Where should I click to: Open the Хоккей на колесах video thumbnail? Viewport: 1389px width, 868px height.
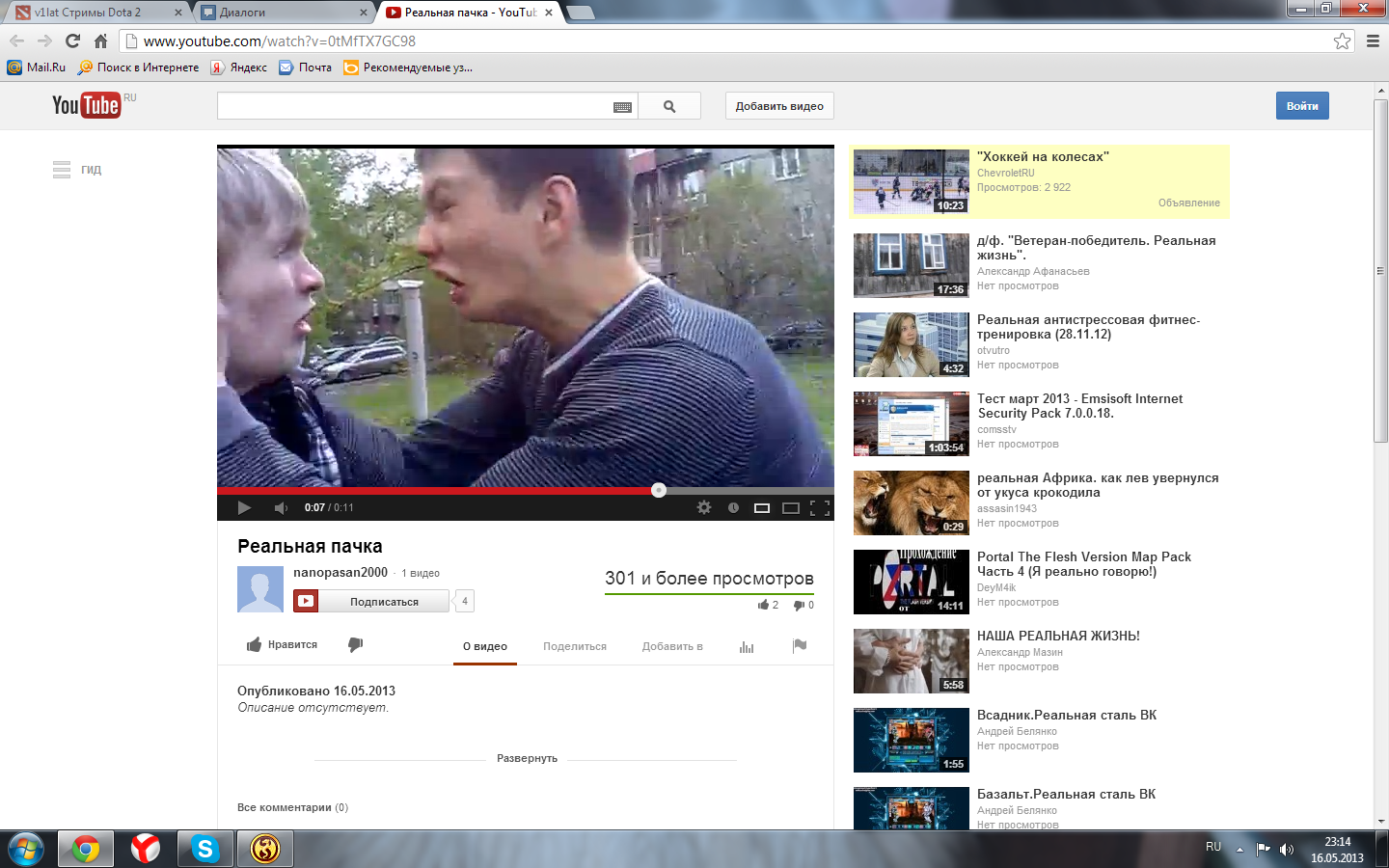tap(912, 181)
